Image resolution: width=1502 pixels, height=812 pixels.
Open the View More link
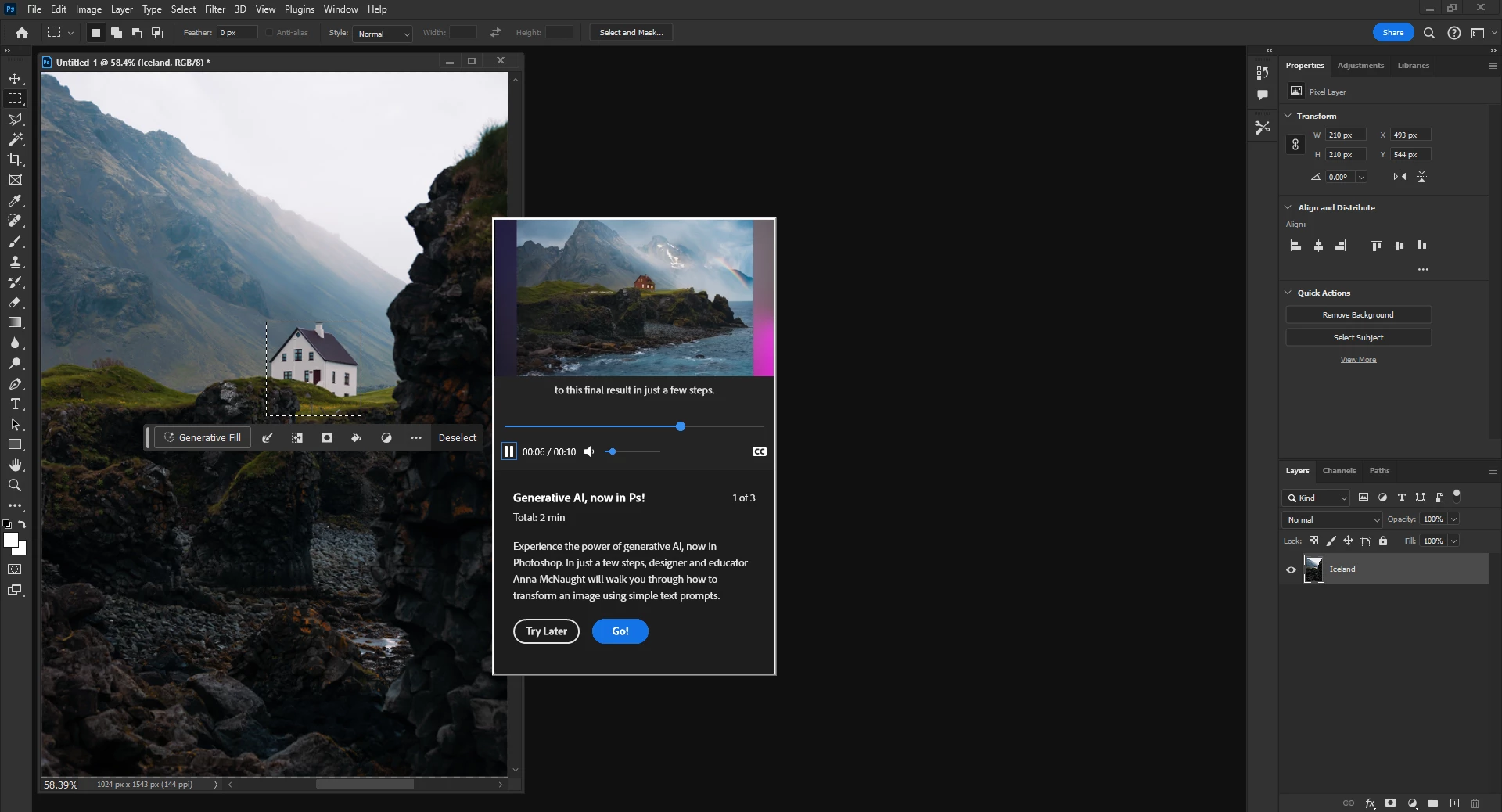point(1358,360)
